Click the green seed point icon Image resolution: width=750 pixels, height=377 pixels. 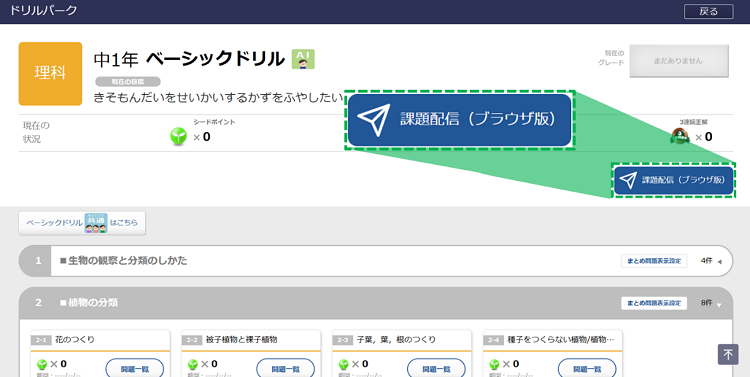tap(178, 137)
